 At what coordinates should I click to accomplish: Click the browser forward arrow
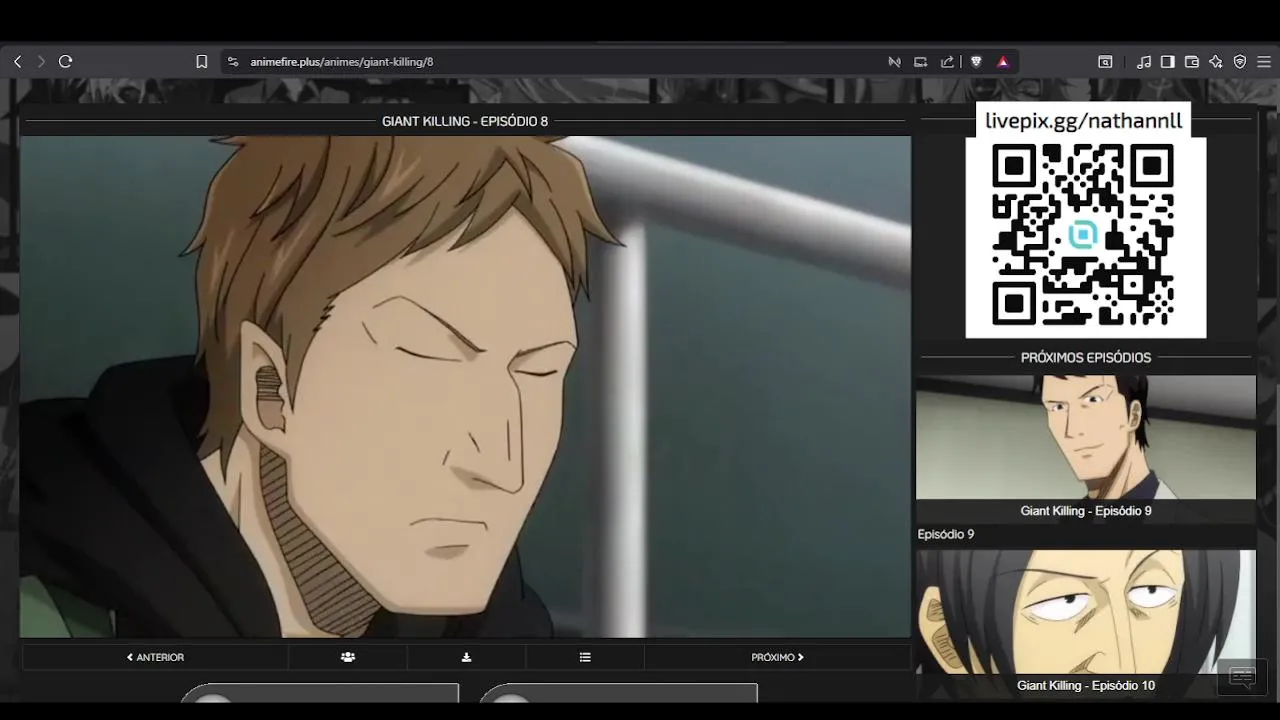[x=41, y=62]
